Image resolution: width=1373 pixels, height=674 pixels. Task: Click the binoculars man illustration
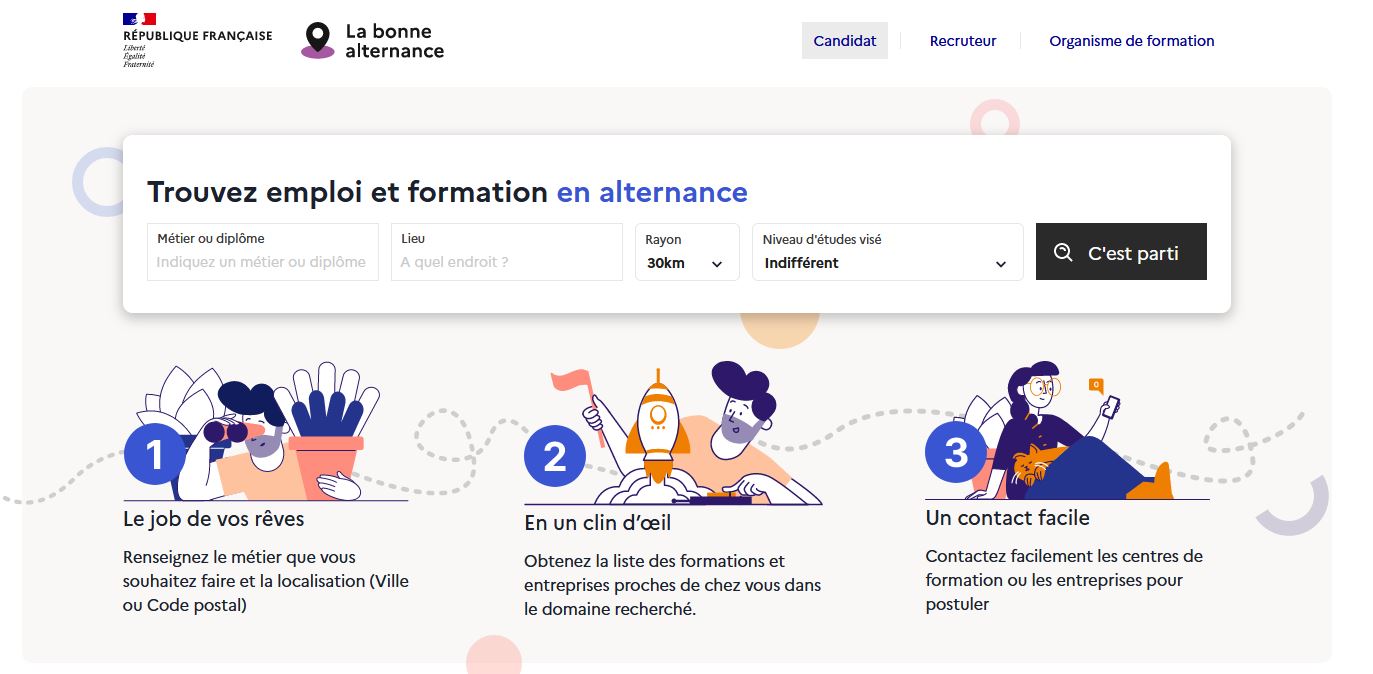(265, 432)
